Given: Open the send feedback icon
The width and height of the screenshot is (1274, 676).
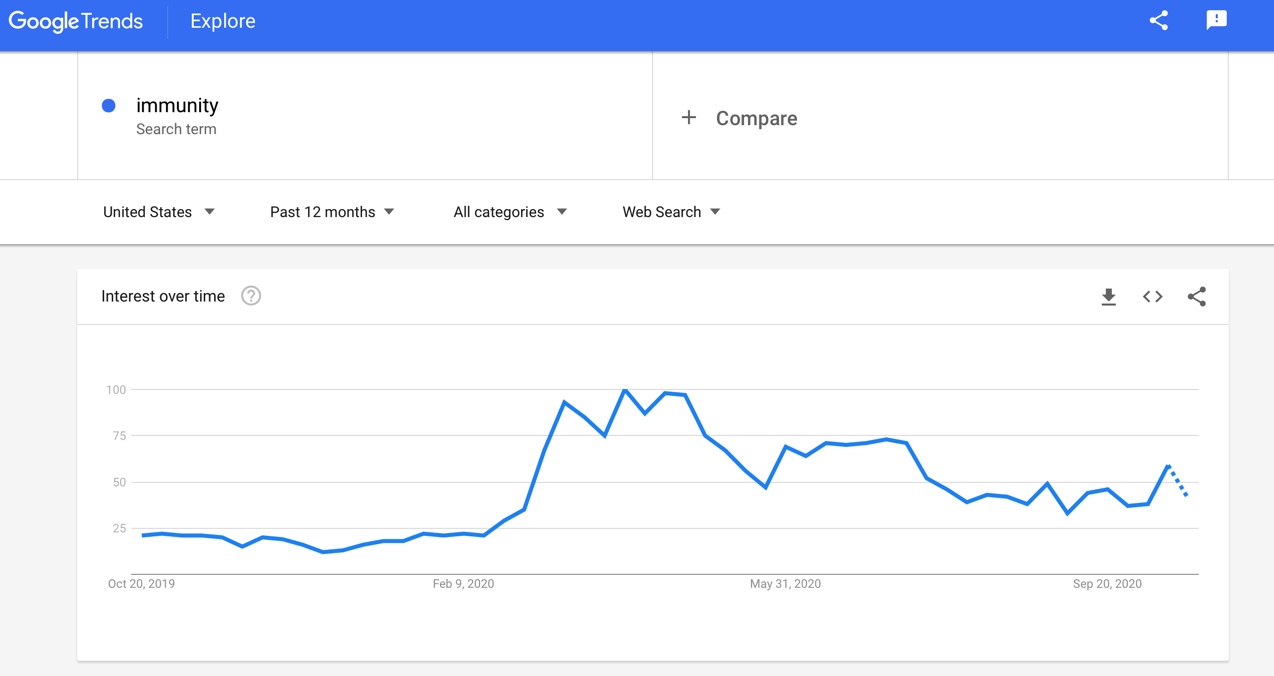Looking at the screenshot, I should (x=1216, y=21).
